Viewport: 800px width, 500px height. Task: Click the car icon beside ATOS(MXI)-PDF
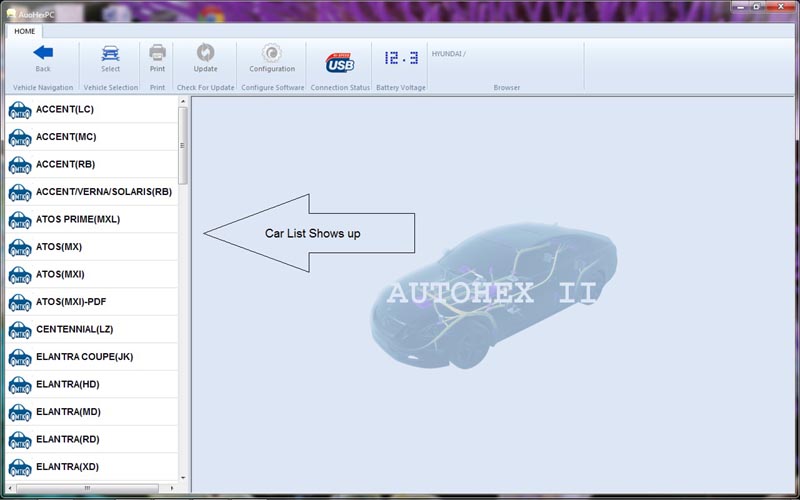tap(20, 303)
